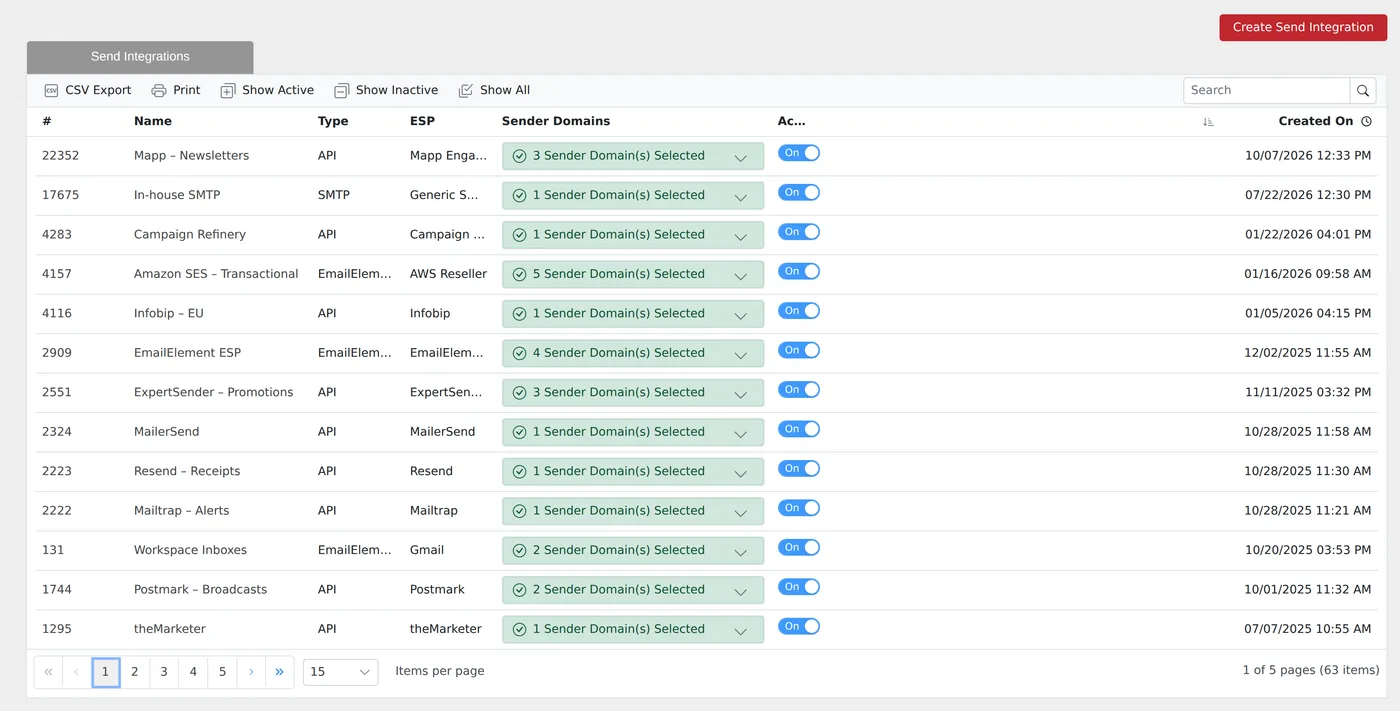This screenshot has width=1400, height=711.
Task: Click the Print icon
Action: pos(159,90)
